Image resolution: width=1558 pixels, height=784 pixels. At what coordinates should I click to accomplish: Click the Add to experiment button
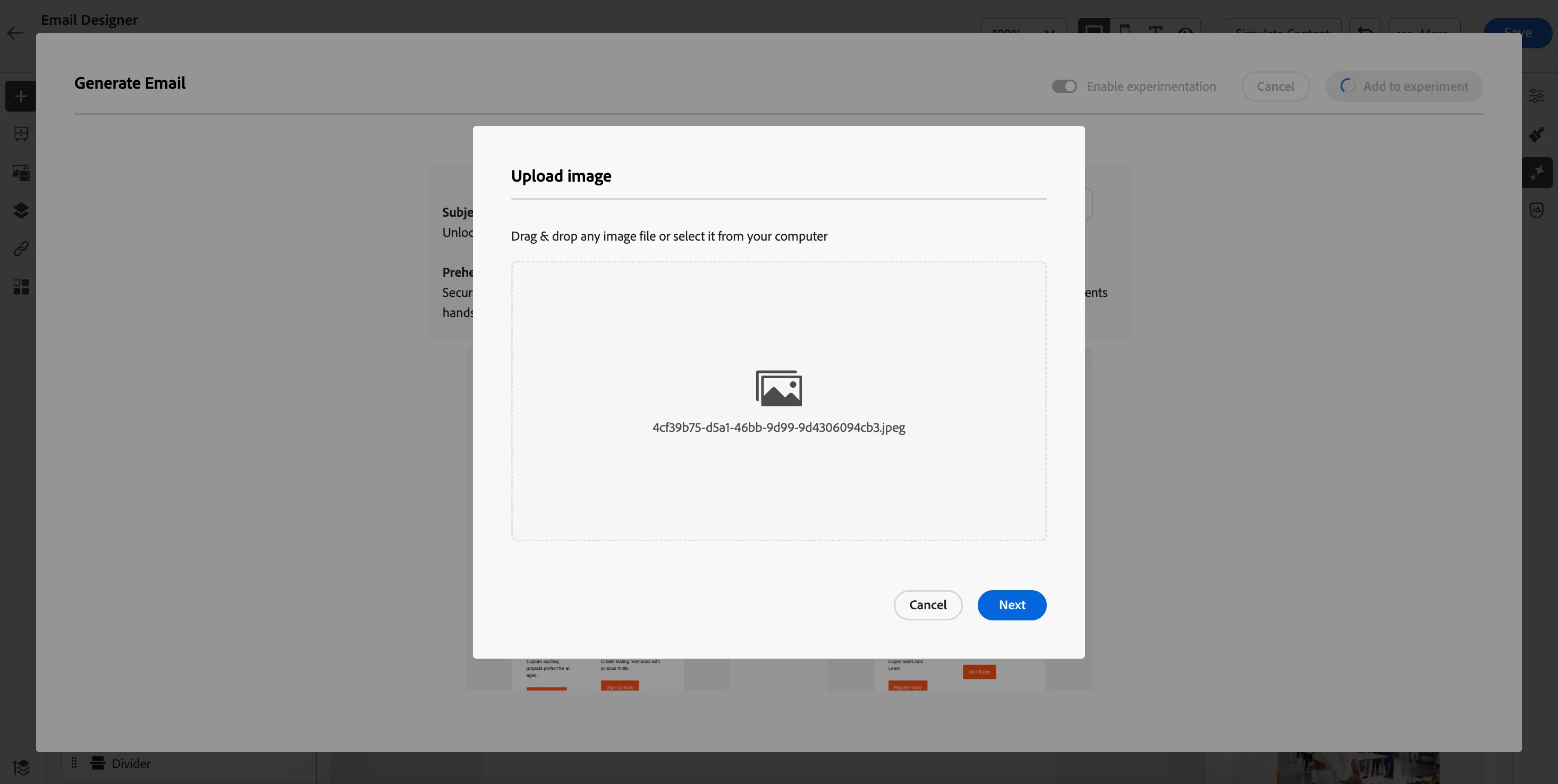(1404, 87)
